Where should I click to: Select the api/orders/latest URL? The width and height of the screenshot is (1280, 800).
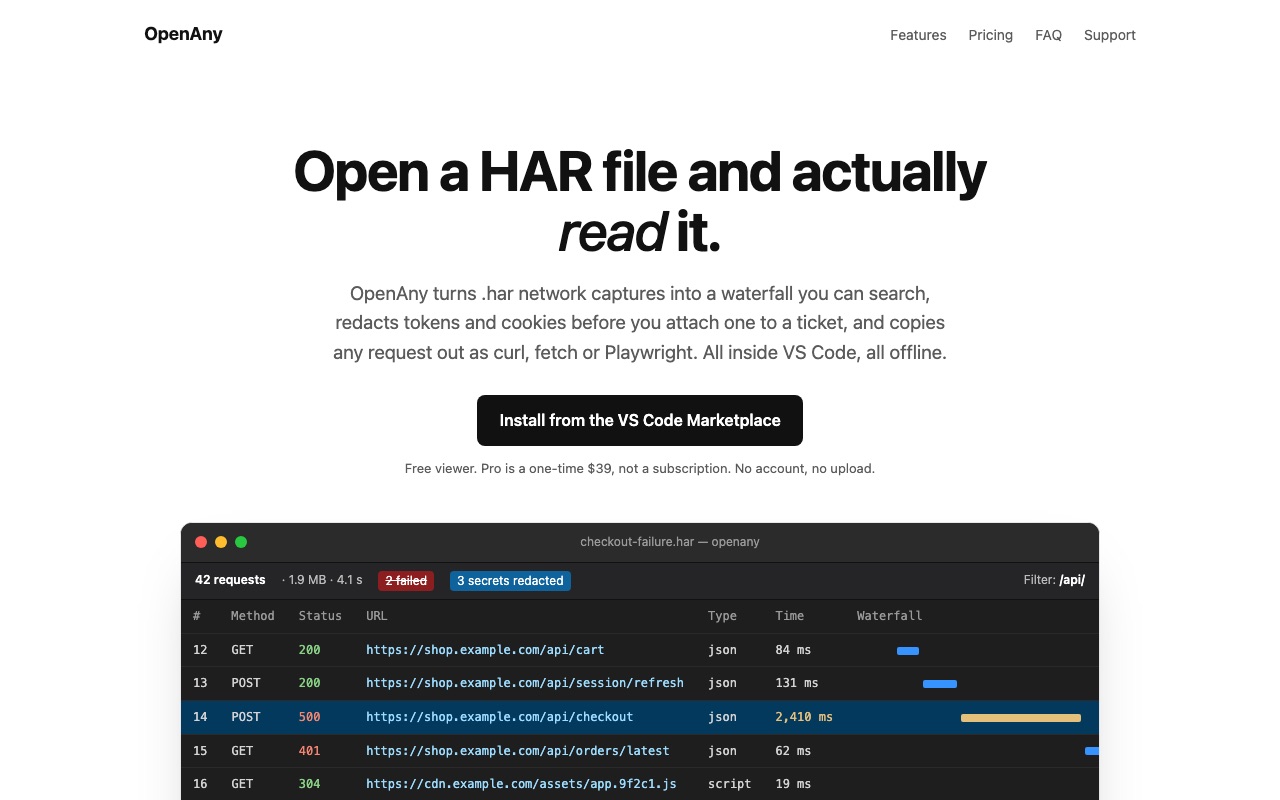(x=518, y=750)
